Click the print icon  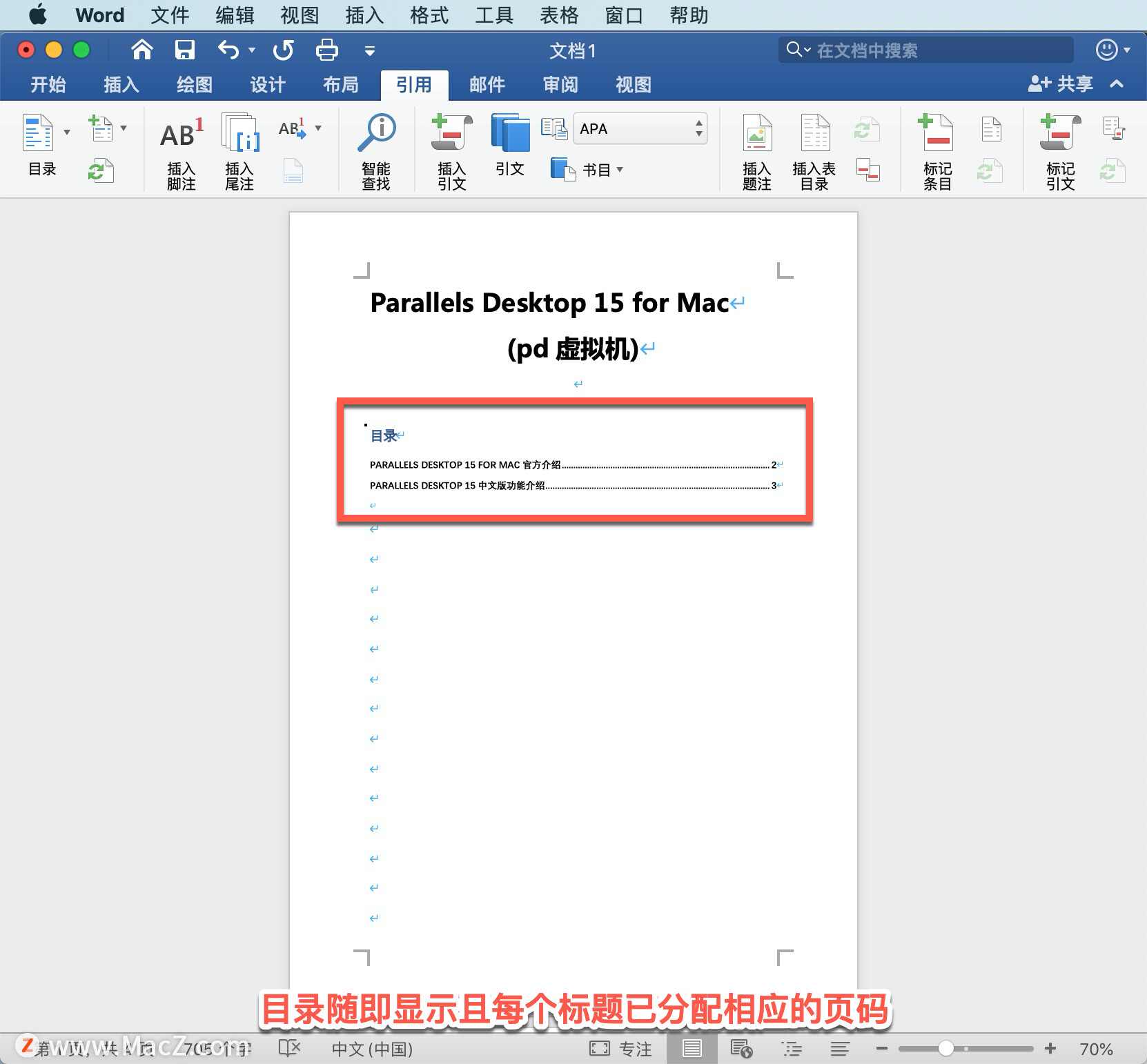[x=326, y=50]
